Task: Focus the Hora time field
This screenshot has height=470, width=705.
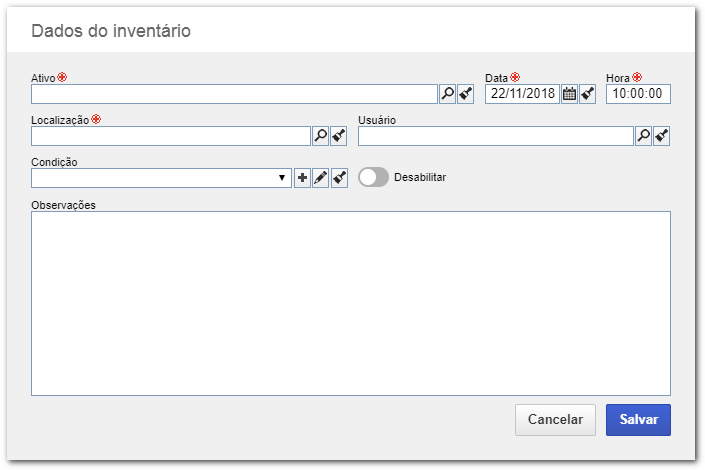Action: point(638,94)
